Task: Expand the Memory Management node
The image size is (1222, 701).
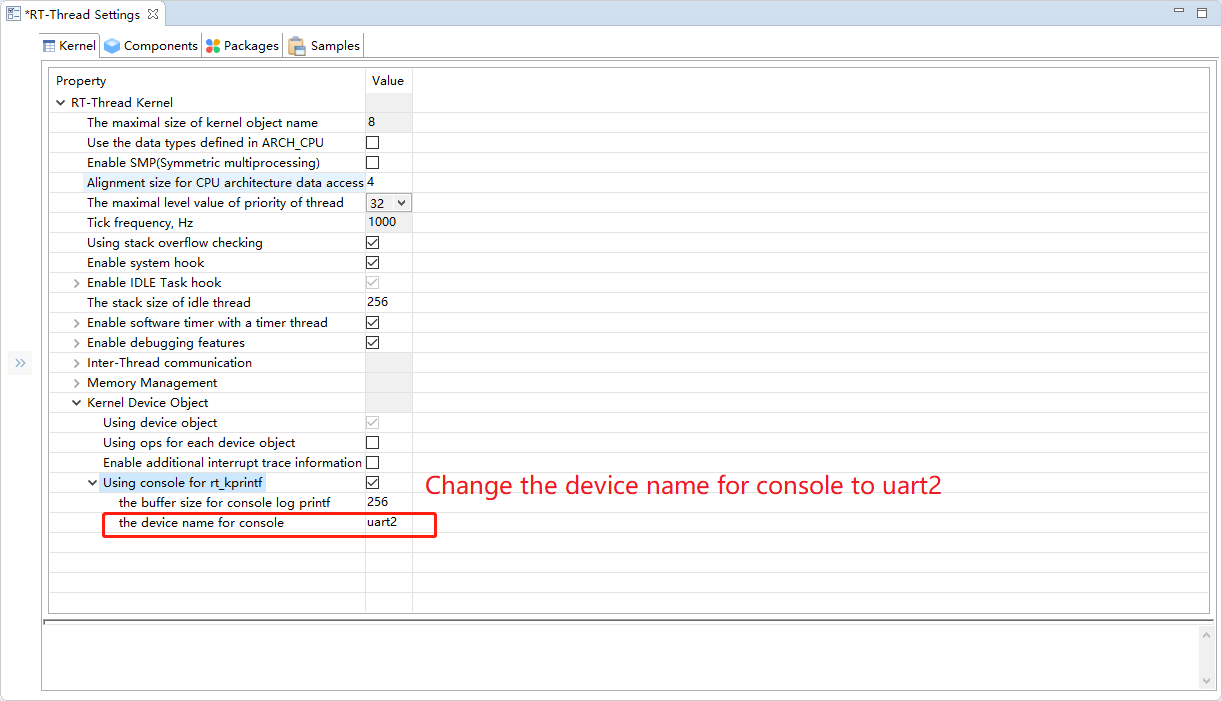Action: 78,383
